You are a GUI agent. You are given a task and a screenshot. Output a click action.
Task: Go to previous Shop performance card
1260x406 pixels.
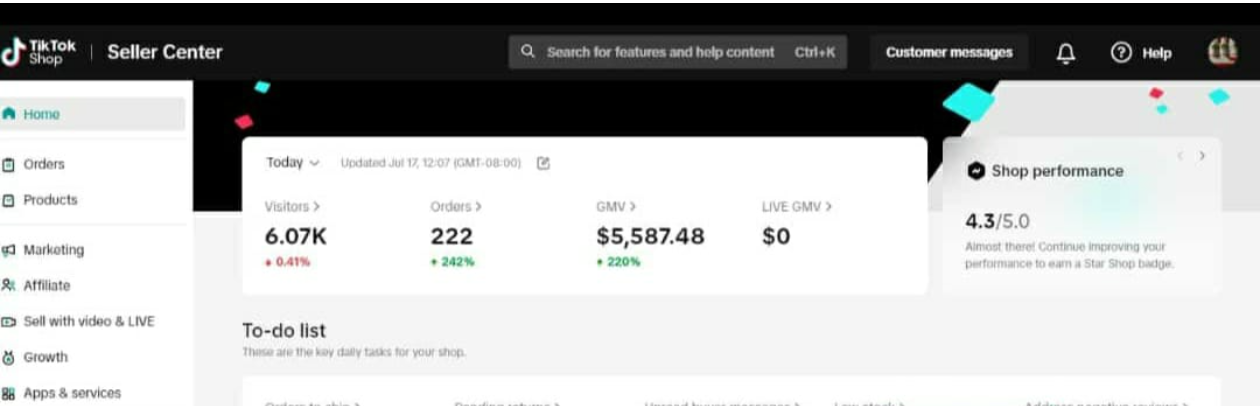point(1180,156)
